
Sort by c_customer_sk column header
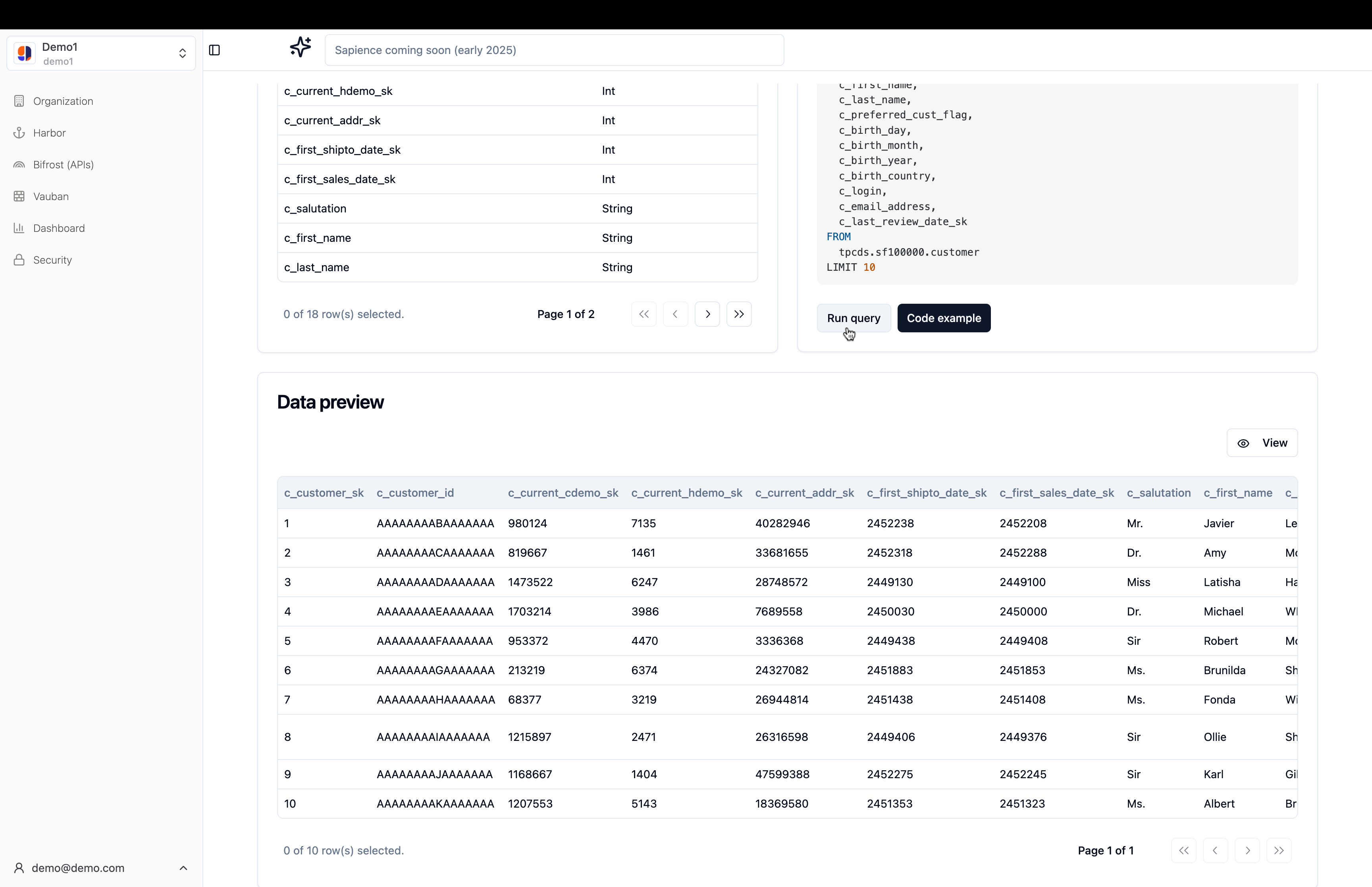pos(324,492)
